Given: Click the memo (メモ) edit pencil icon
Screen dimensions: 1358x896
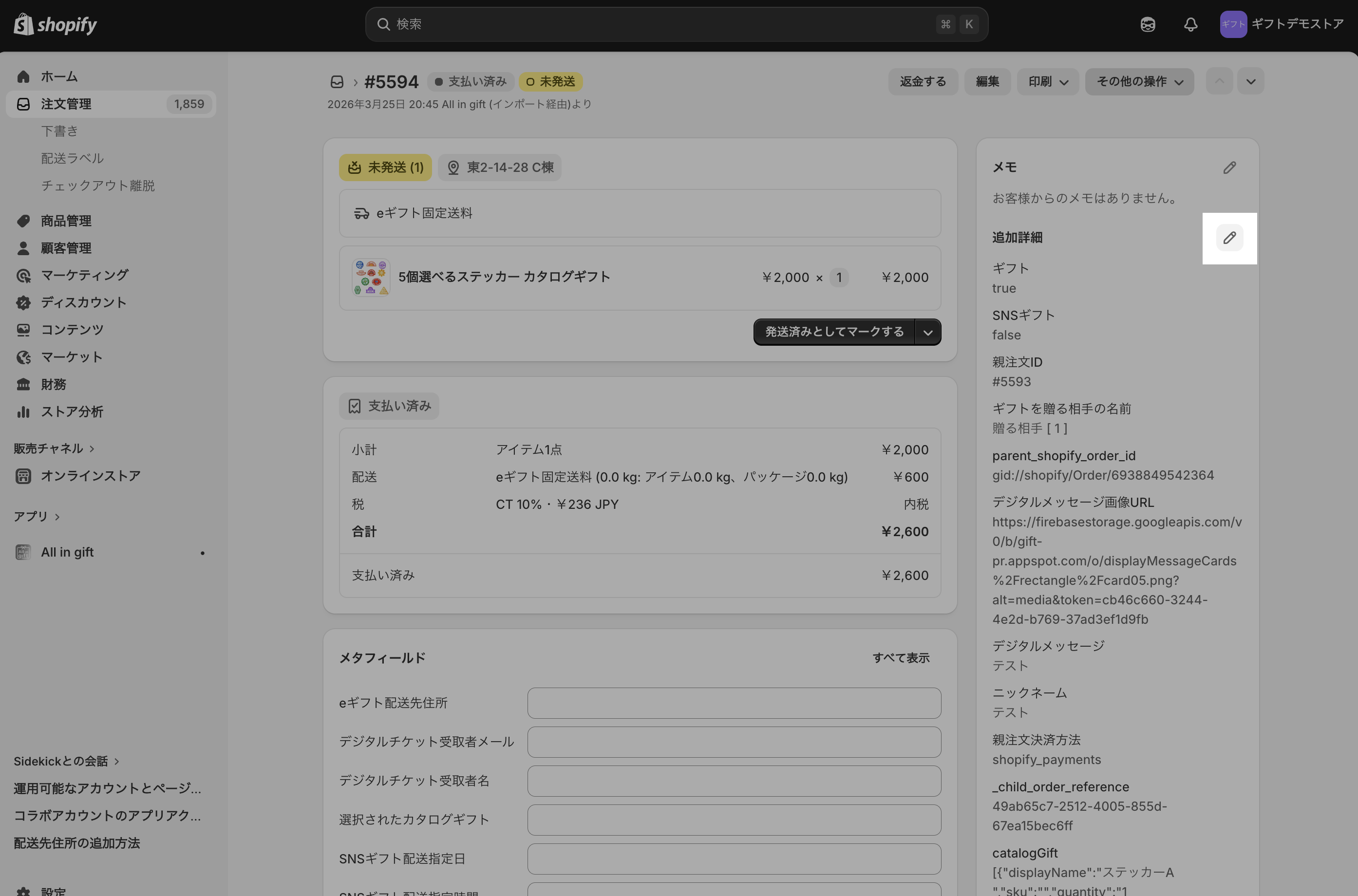Looking at the screenshot, I should pyautogui.click(x=1229, y=168).
